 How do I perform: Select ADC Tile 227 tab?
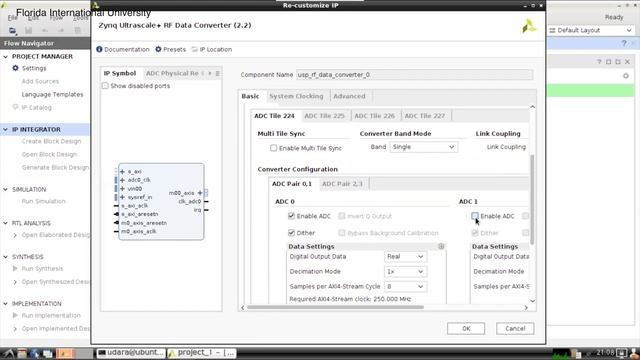pos(425,116)
